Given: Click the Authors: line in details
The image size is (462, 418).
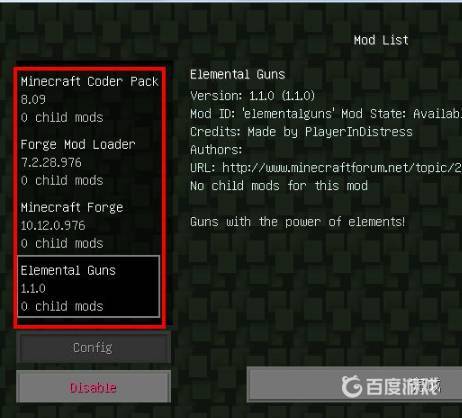Looking at the screenshot, I should click(x=216, y=150).
